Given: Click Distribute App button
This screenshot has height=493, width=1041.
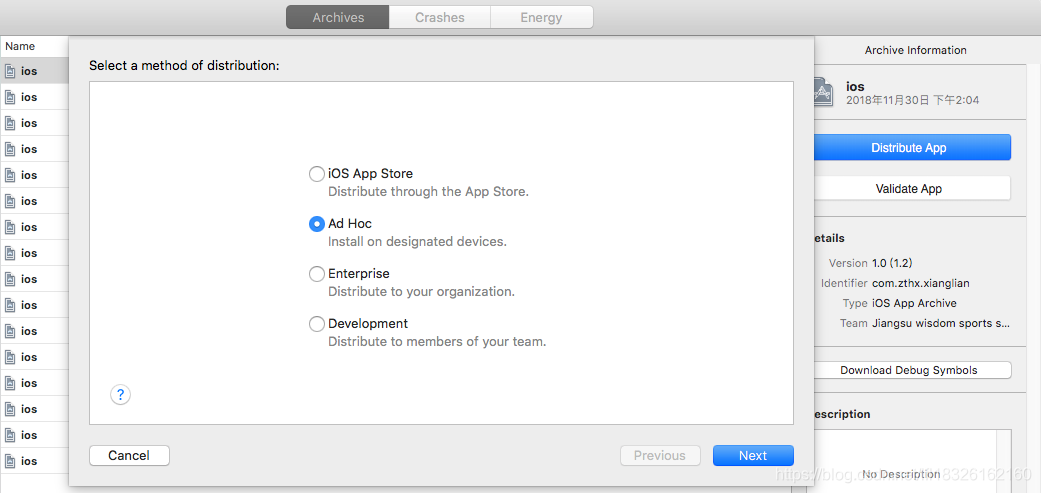Looking at the screenshot, I should (x=911, y=147).
